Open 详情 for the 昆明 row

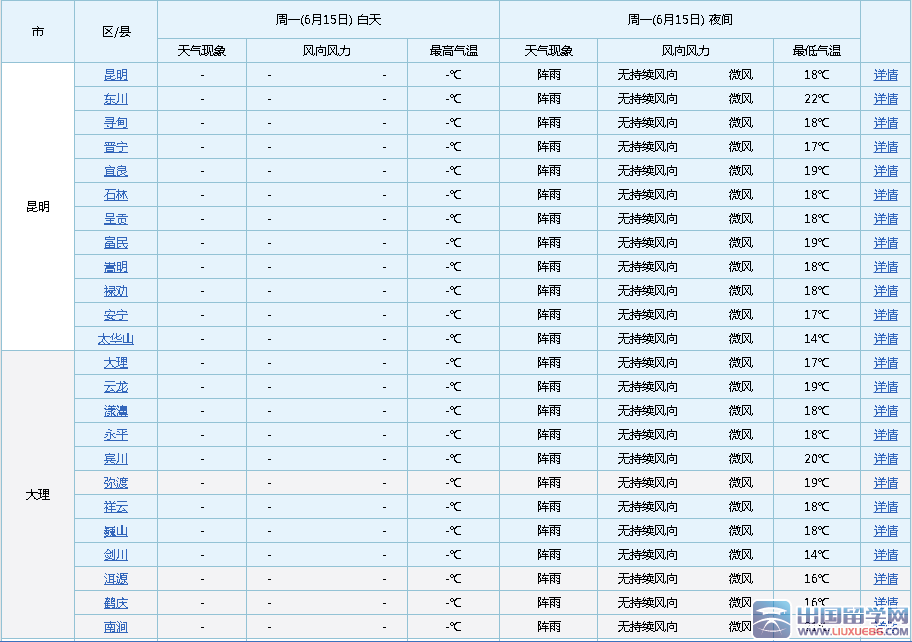coord(886,75)
